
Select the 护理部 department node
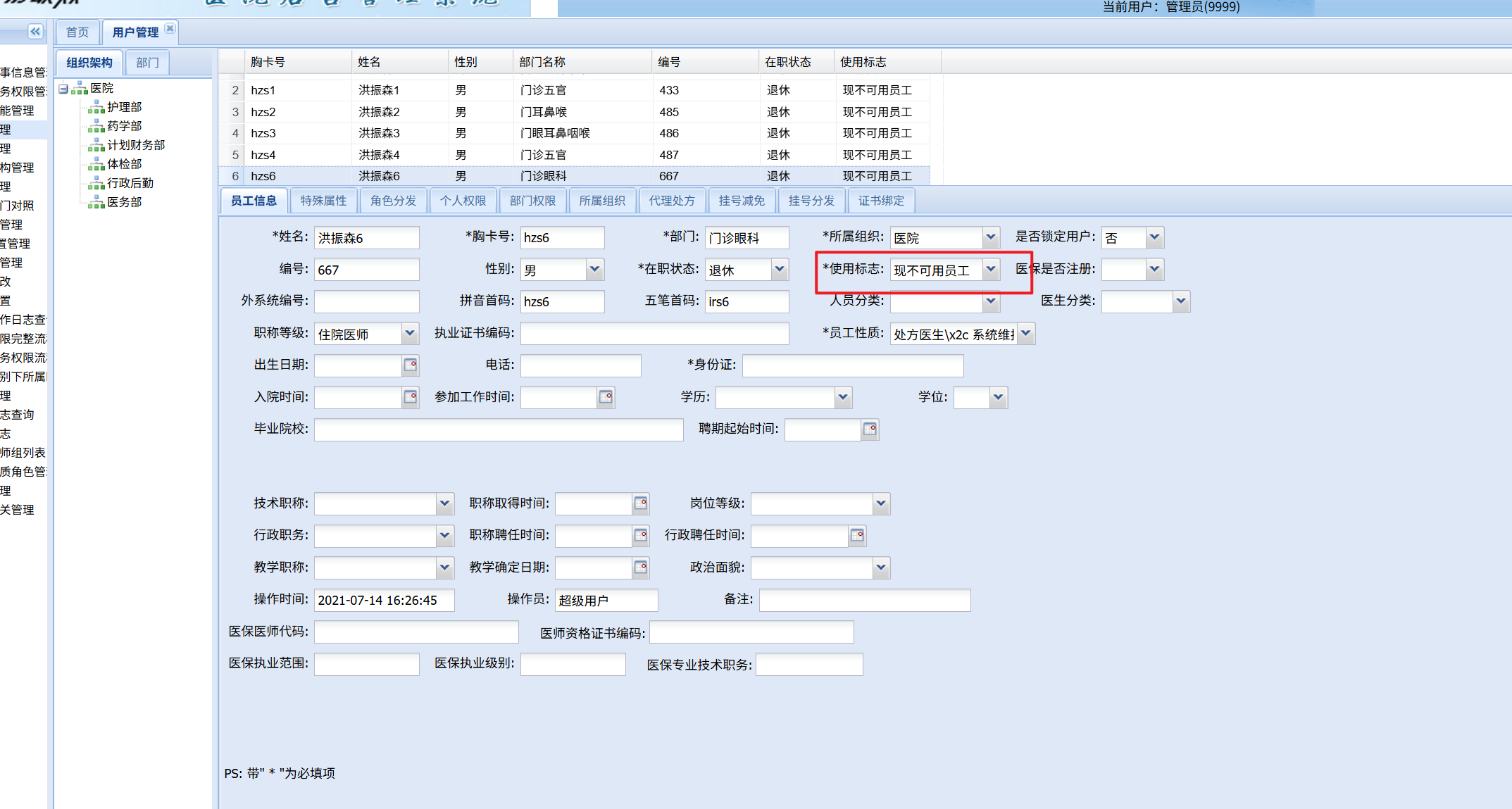pyautogui.click(x=124, y=107)
